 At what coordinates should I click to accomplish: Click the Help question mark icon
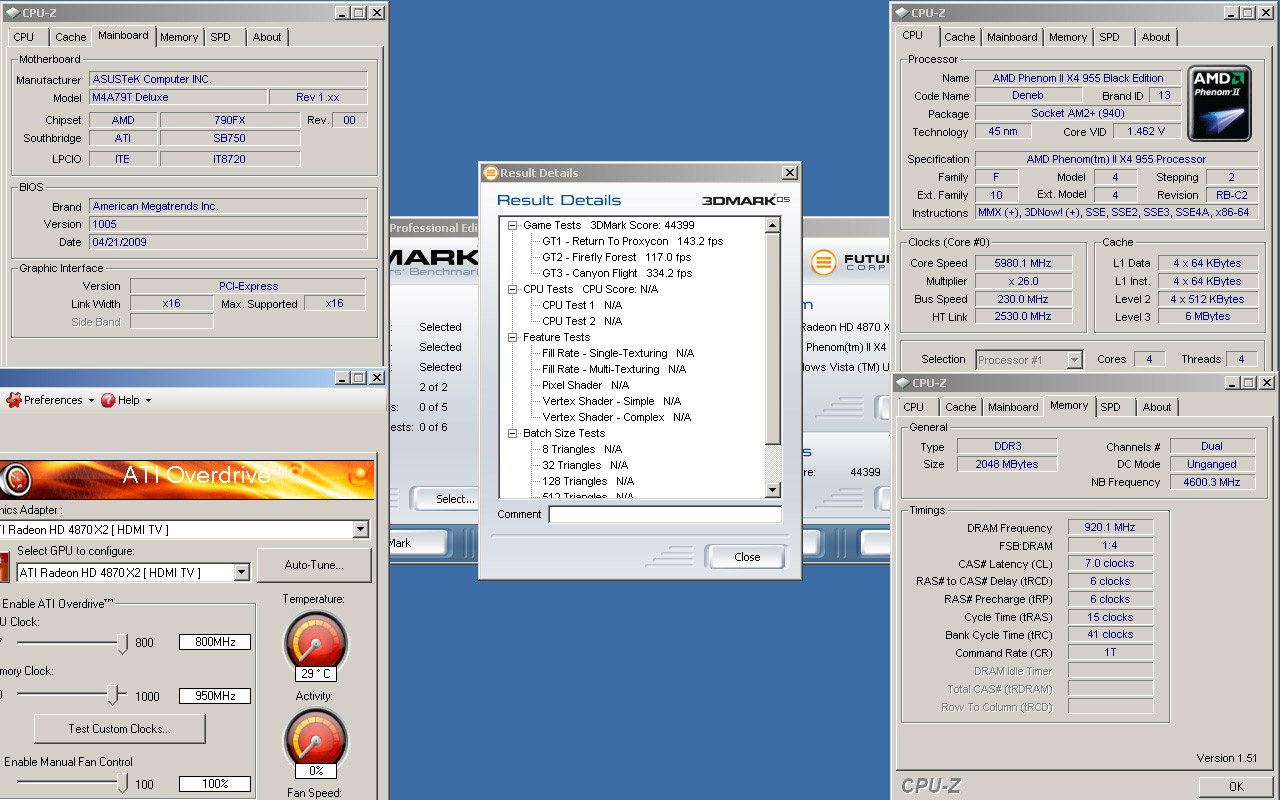coord(108,400)
